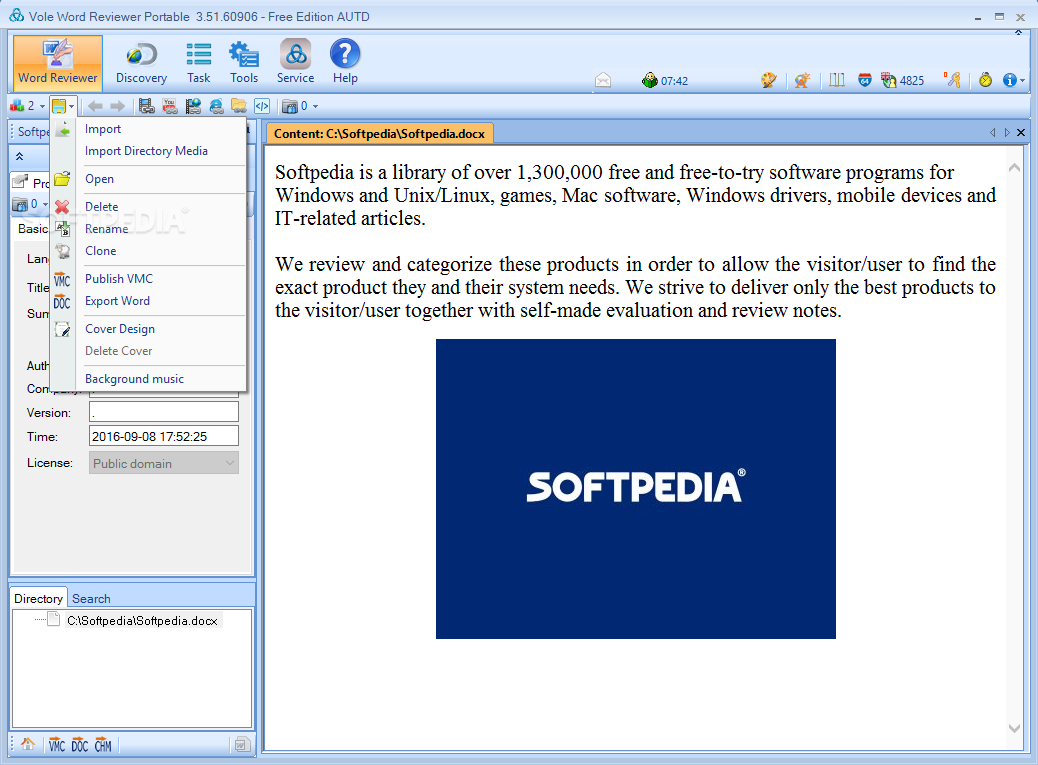Click the CHM export icon in bottom toolbar
Screen dimensions: 1038x765
coord(103,745)
